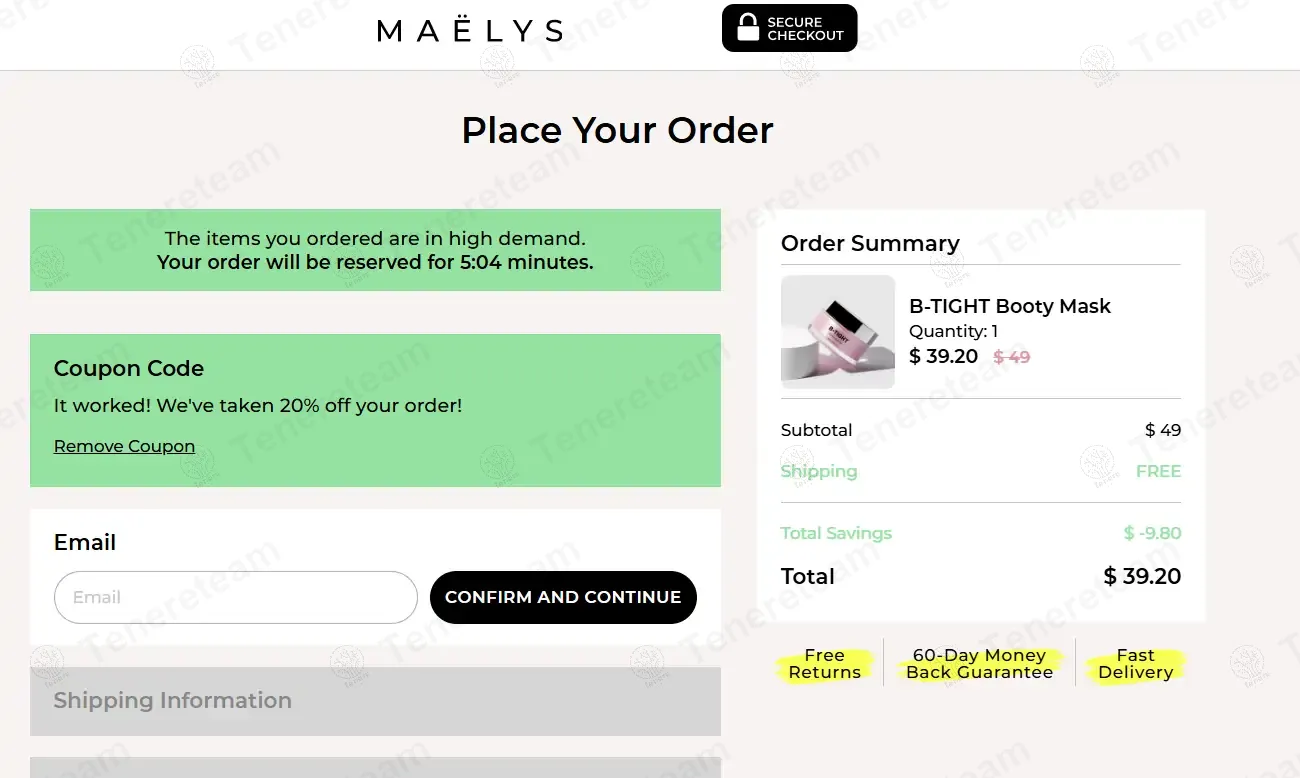Click the final Total amount $39.20

[x=1141, y=576]
